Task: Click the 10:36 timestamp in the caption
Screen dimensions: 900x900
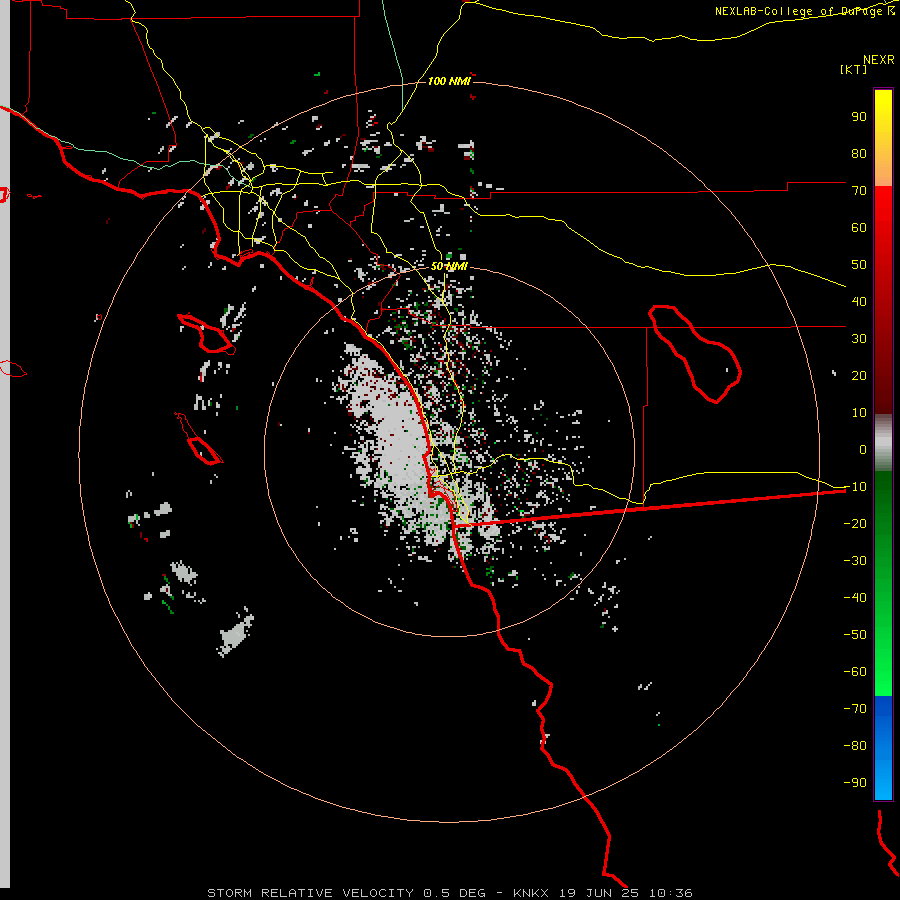Action: (671, 893)
